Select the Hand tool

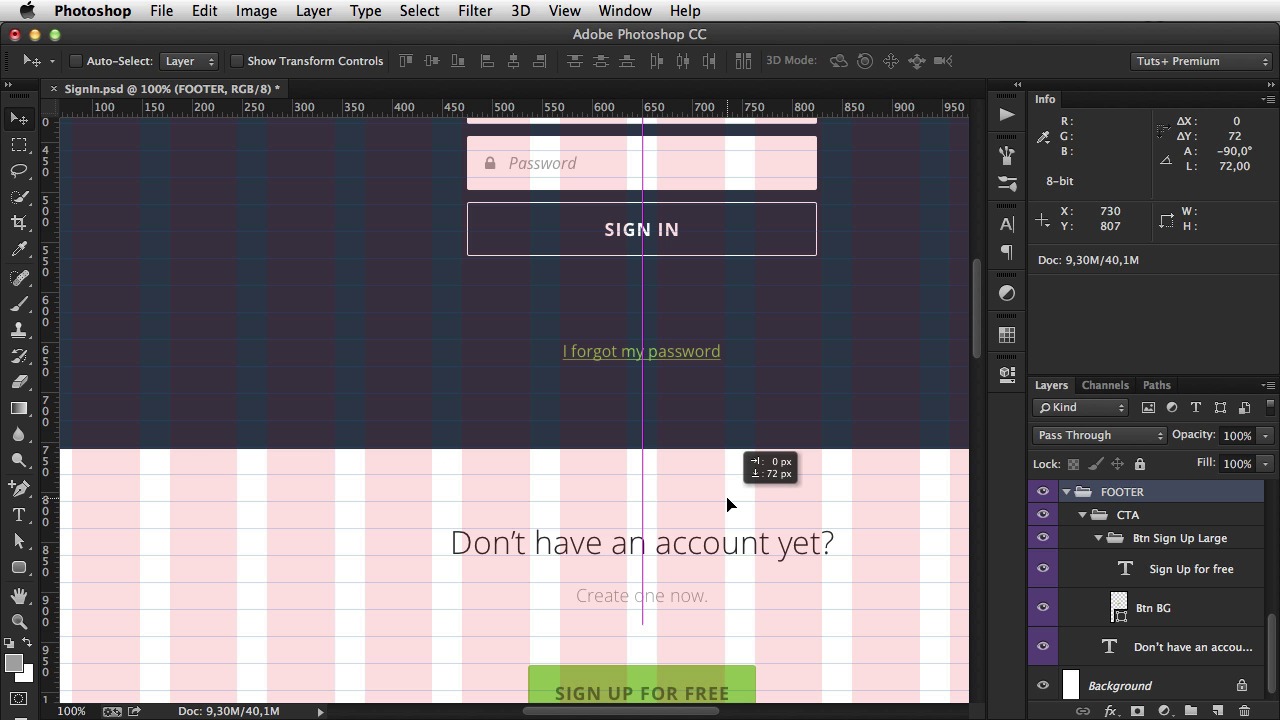click(x=19, y=596)
